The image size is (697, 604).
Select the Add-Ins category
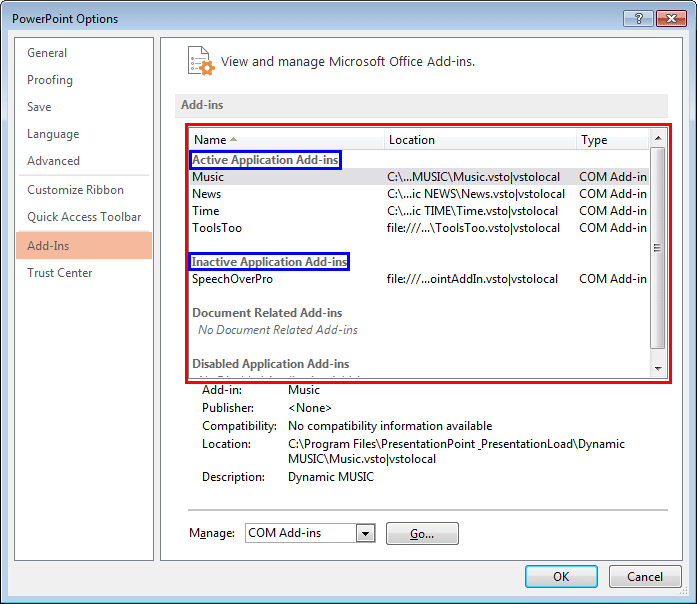[x=84, y=245]
